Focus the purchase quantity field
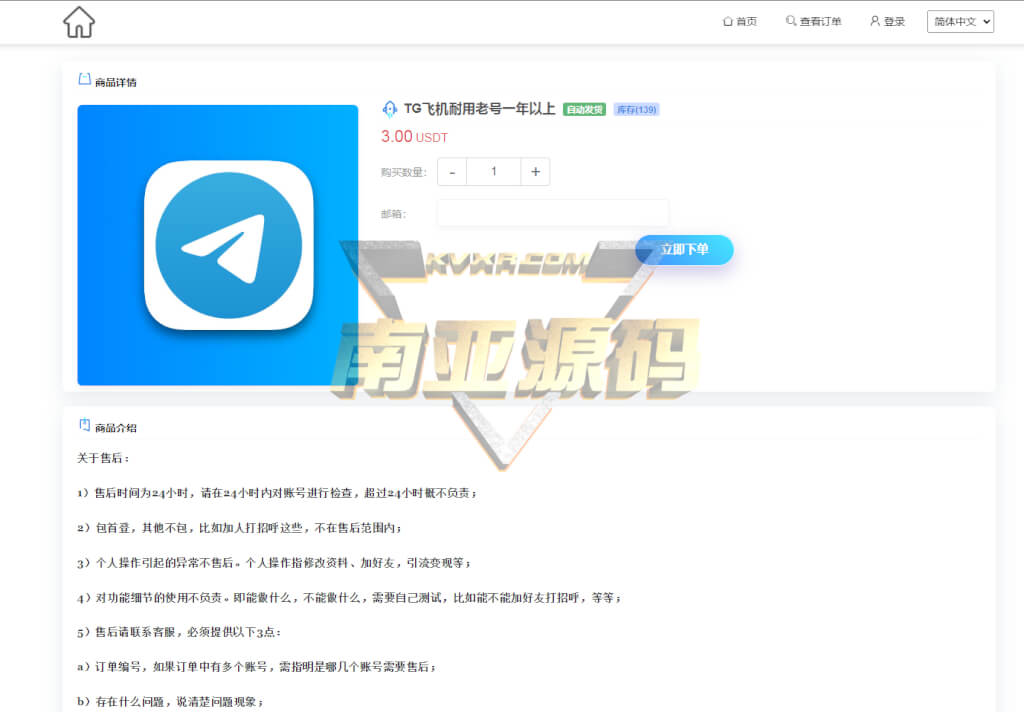 coord(494,172)
